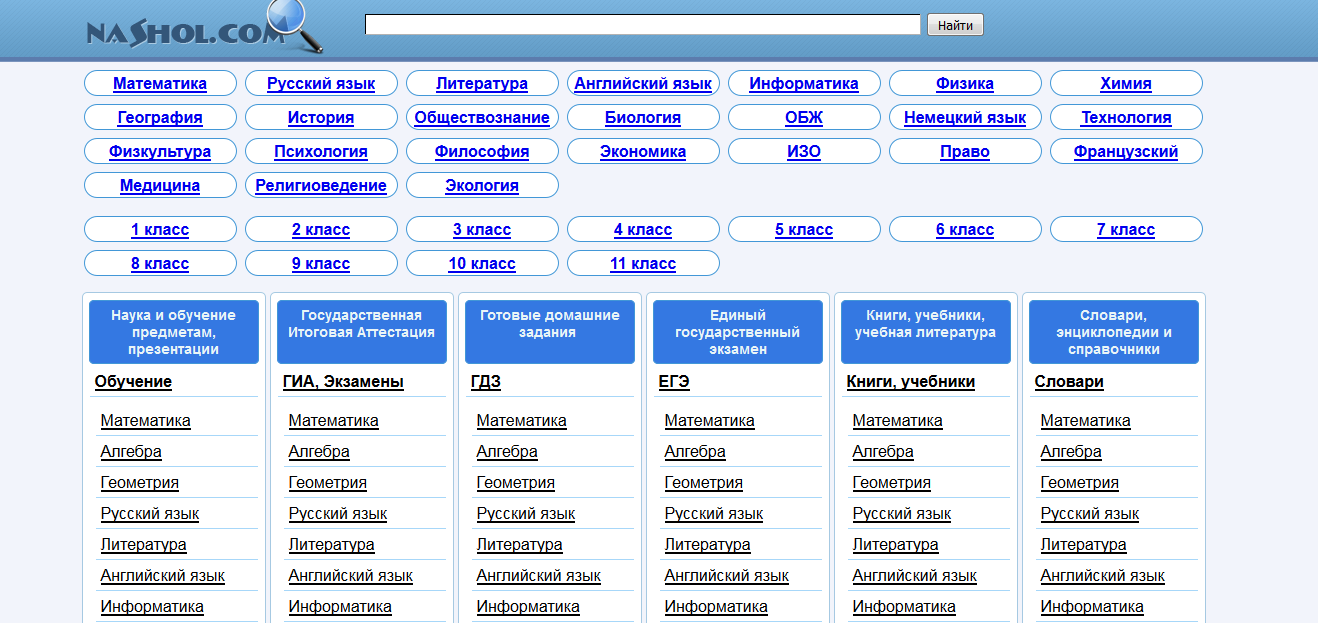This screenshot has height=623, width=1318.
Task: Open Английский язык under Книги, учебники
Action: click(x=915, y=576)
